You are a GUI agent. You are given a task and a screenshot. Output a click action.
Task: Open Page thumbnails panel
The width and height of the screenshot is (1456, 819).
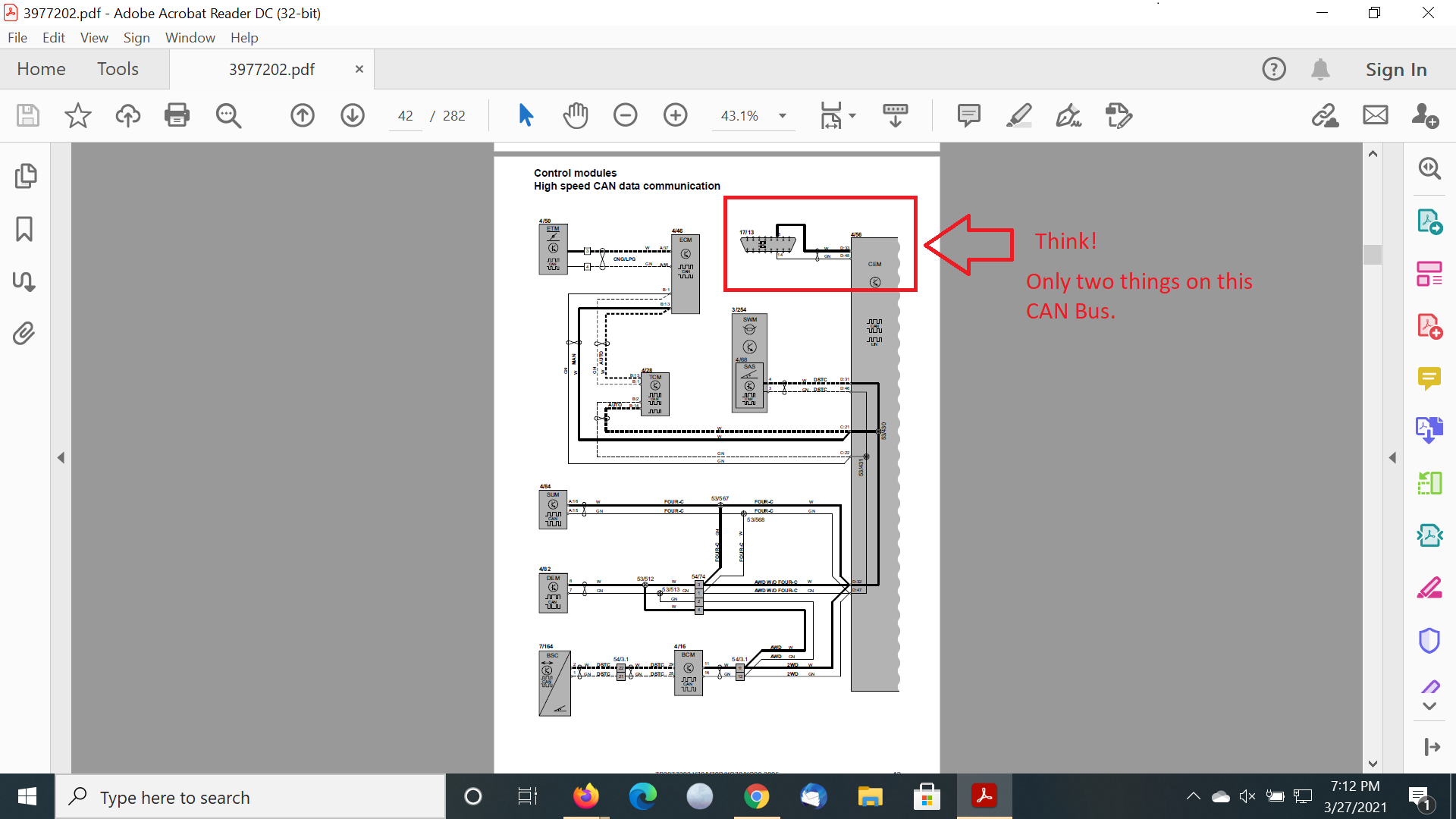pos(24,176)
